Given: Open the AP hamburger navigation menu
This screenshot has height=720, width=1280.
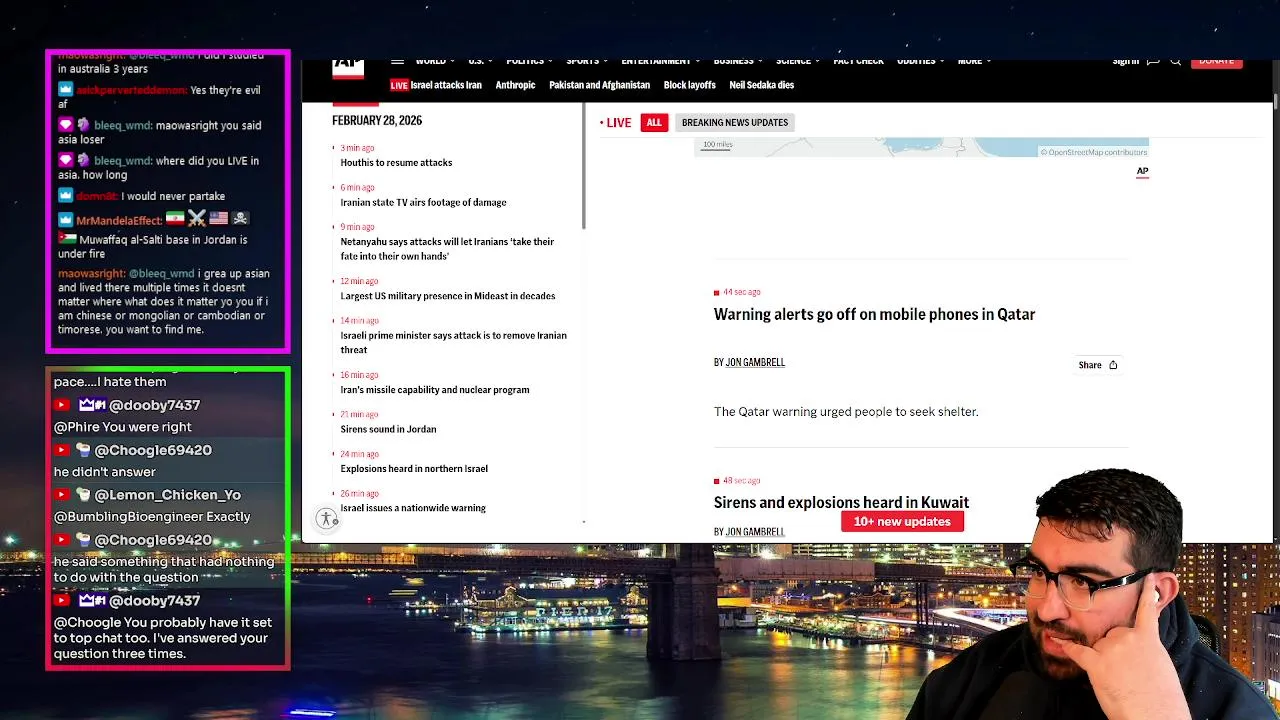Looking at the screenshot, I should click(397, 62).
